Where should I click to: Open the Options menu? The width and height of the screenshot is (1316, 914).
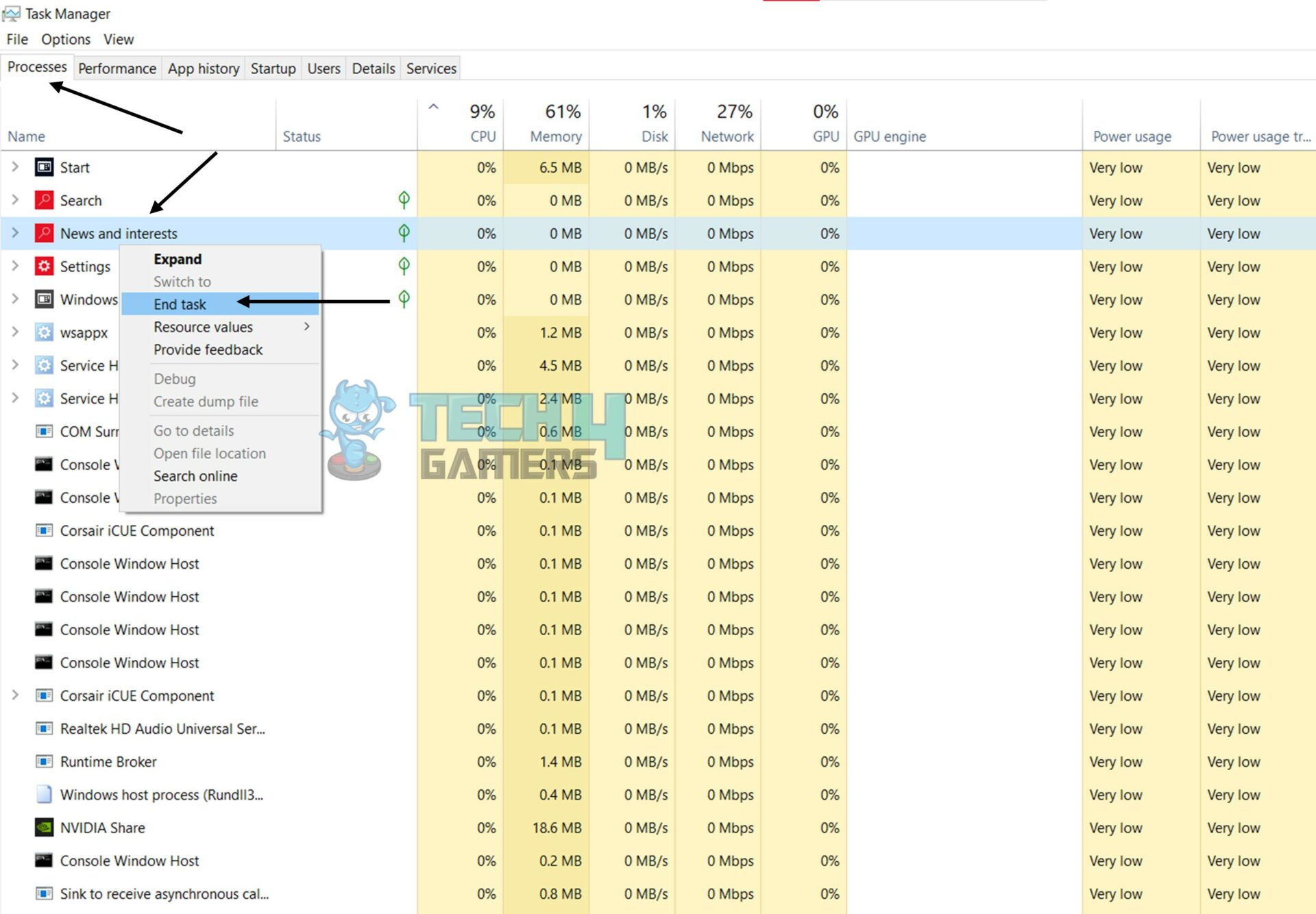coord(65,39)
